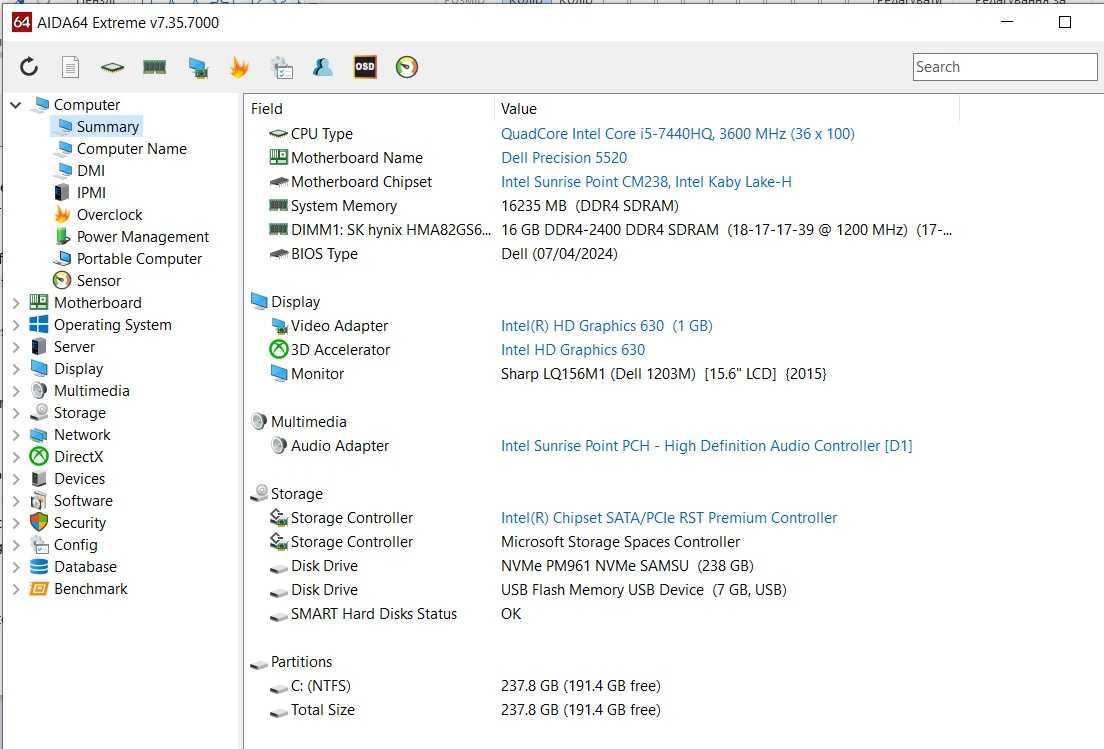Collapse the Computer tree node
The width and height of the screenshot is (1104, 749).
pyautogui.click(x=15, y=105)
